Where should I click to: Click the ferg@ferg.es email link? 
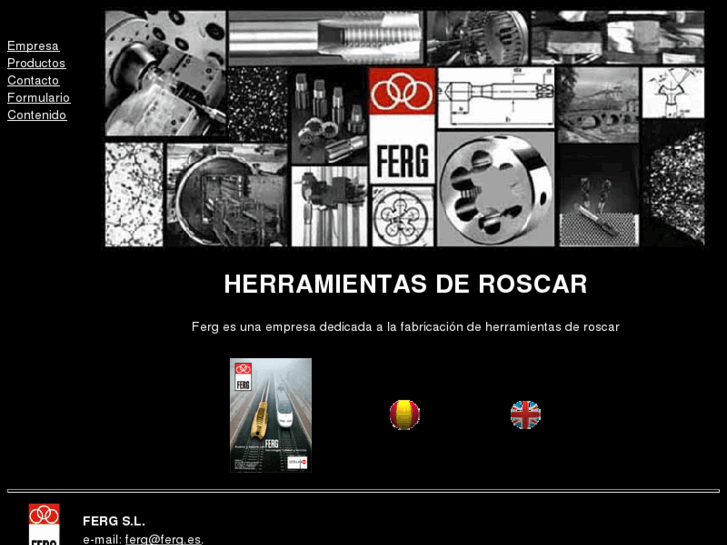pos(163,539)
